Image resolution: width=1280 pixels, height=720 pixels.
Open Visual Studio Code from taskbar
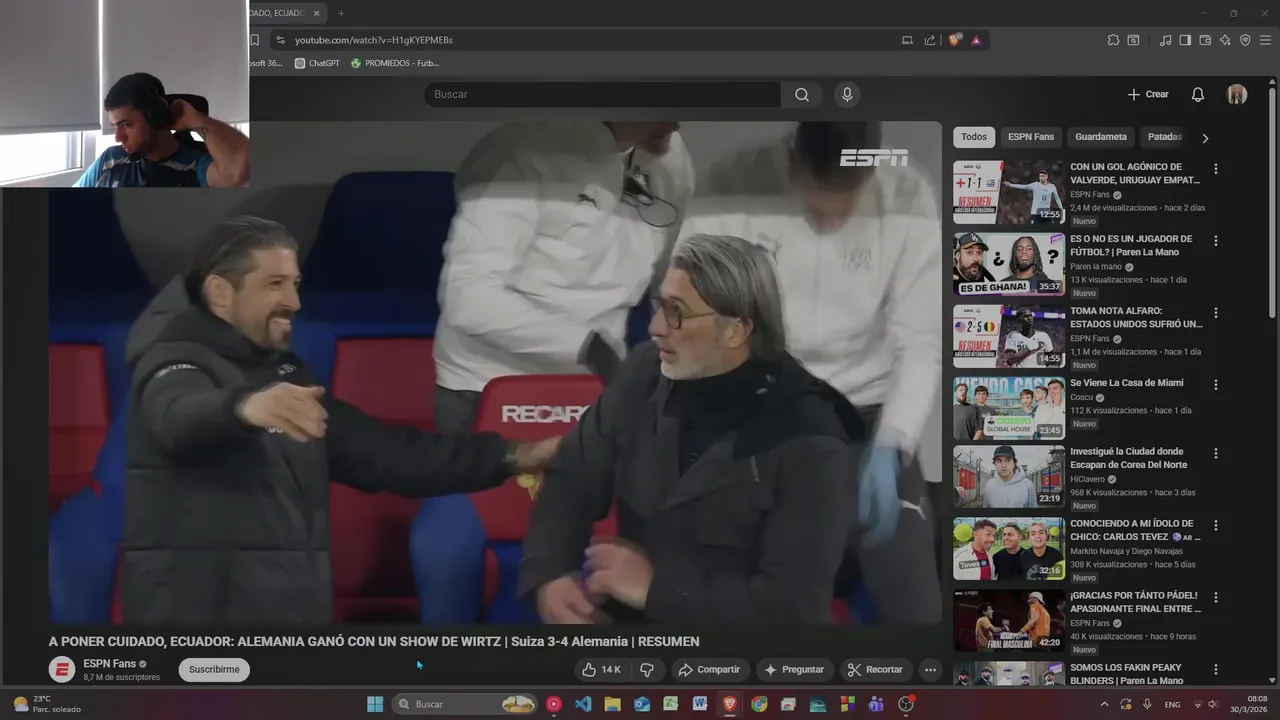(x=583, y=704)
